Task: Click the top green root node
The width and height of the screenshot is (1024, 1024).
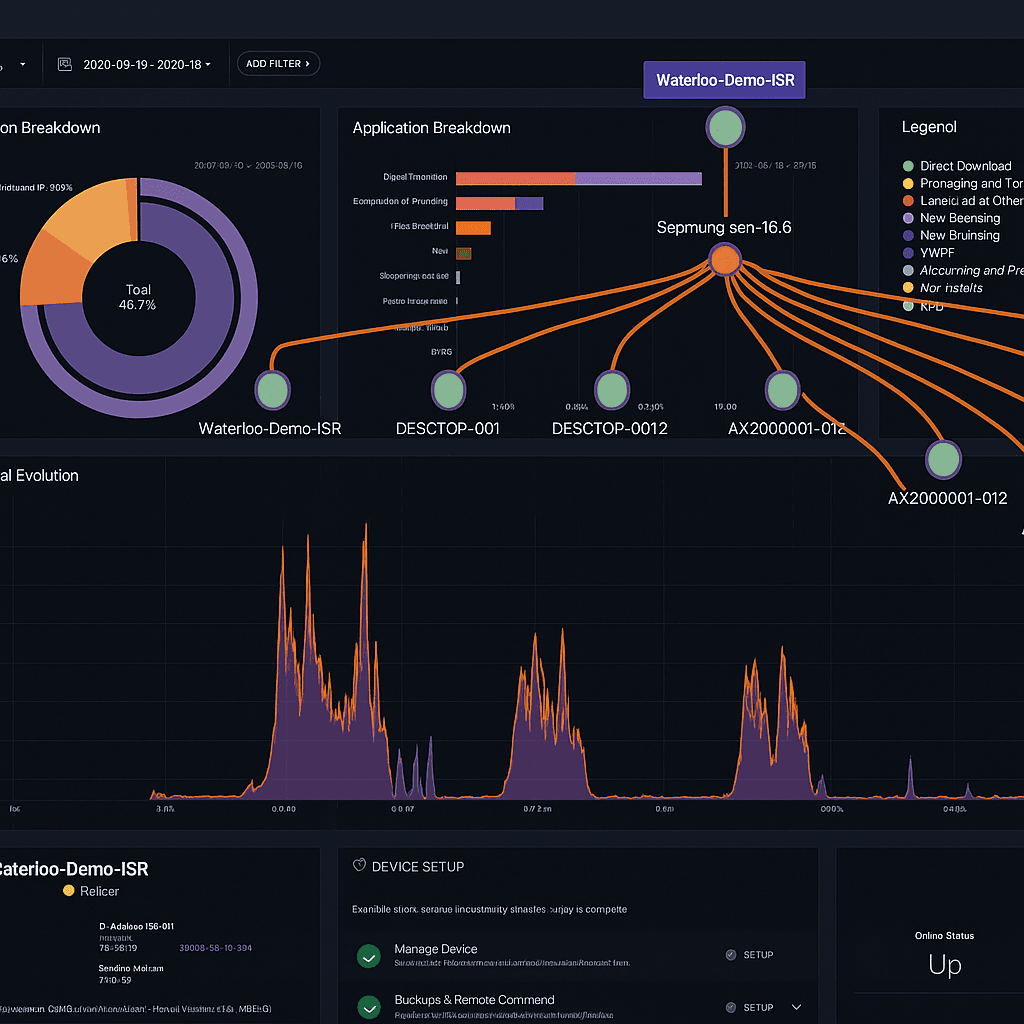Action: click(725, 127)
